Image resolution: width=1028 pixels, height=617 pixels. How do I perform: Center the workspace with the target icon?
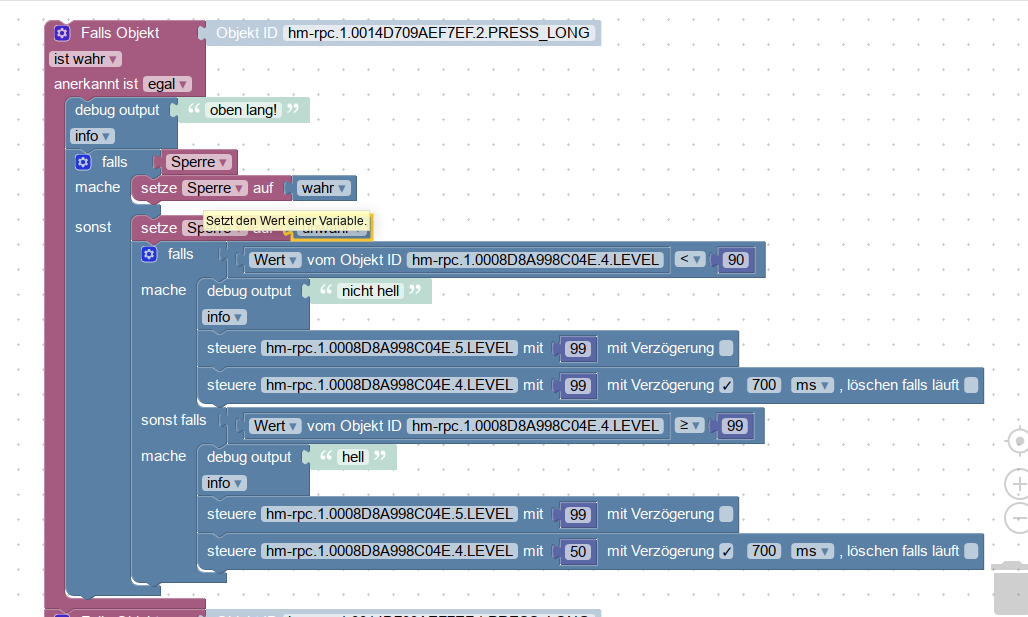tap(1018, 441)
